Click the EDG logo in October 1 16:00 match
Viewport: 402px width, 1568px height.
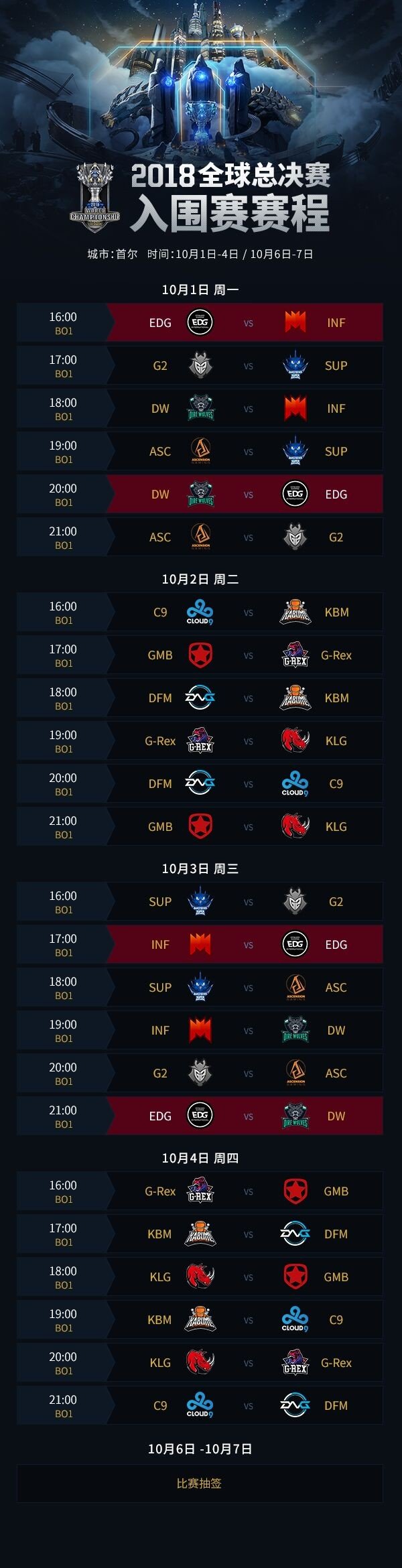tap(200, 322)
